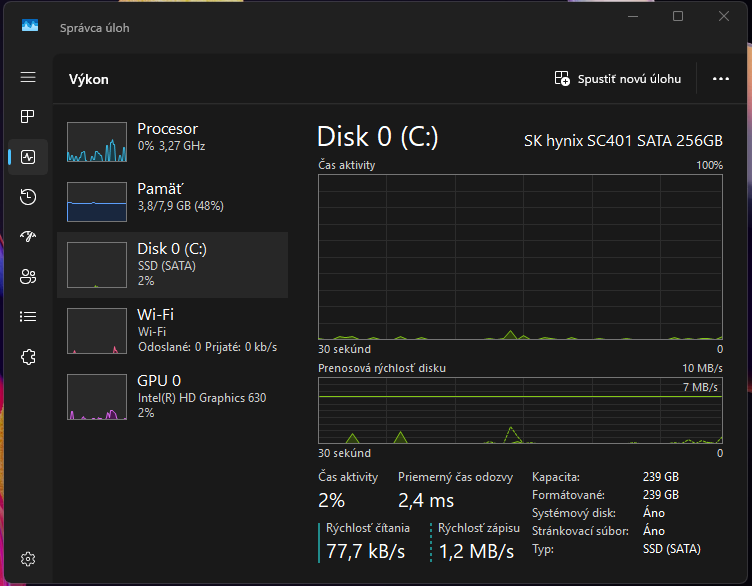This screenshot has height=586, width=752.
Task: Go to the Users page icon
Action: (x=28, y=277)
